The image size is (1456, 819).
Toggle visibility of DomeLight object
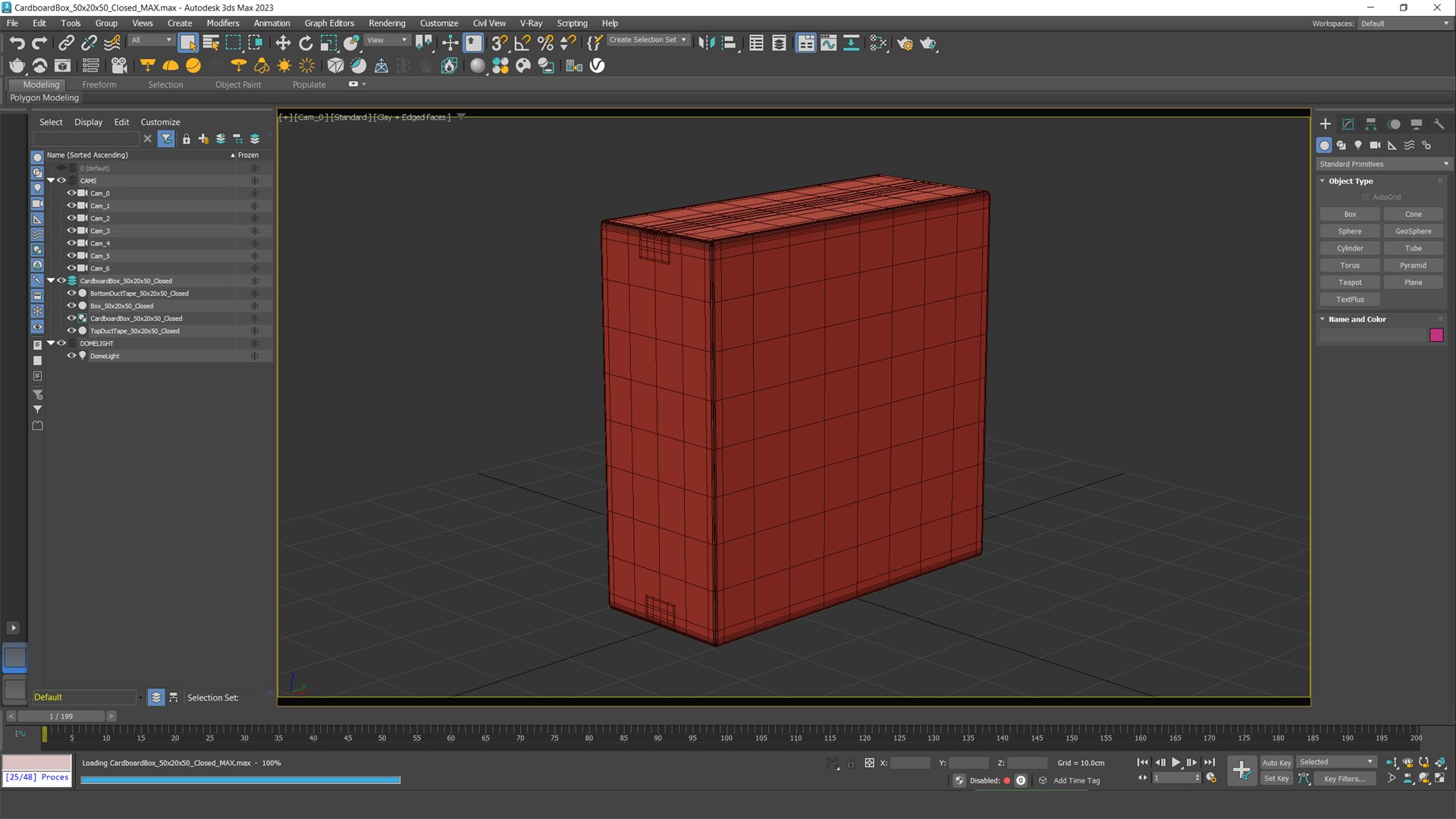tap(71, 356)
